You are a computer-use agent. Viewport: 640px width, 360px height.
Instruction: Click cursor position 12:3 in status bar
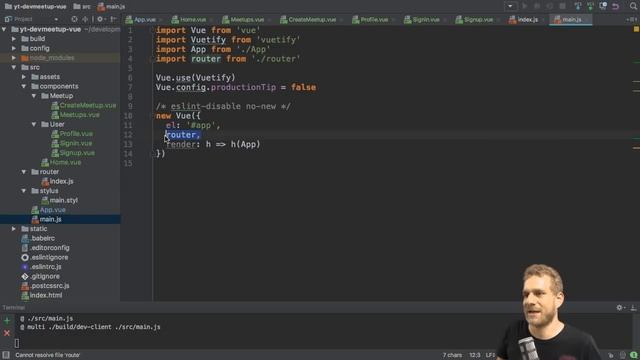475,355
